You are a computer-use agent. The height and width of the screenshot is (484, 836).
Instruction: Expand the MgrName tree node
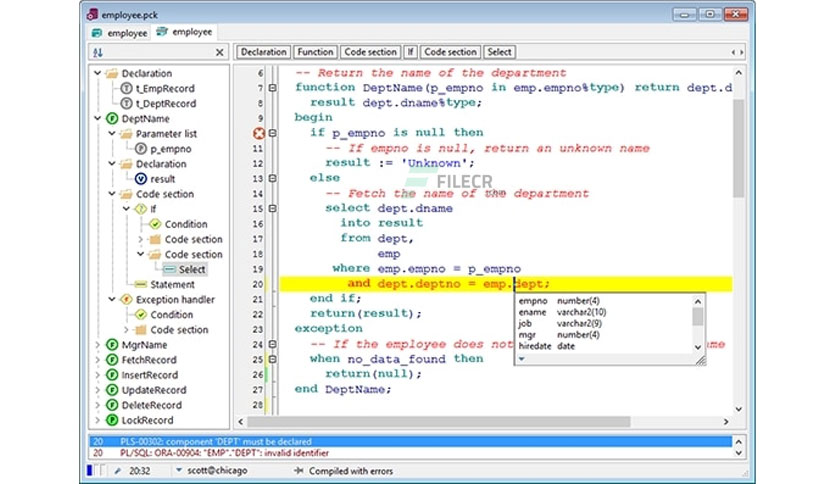[x=98, y=345]
